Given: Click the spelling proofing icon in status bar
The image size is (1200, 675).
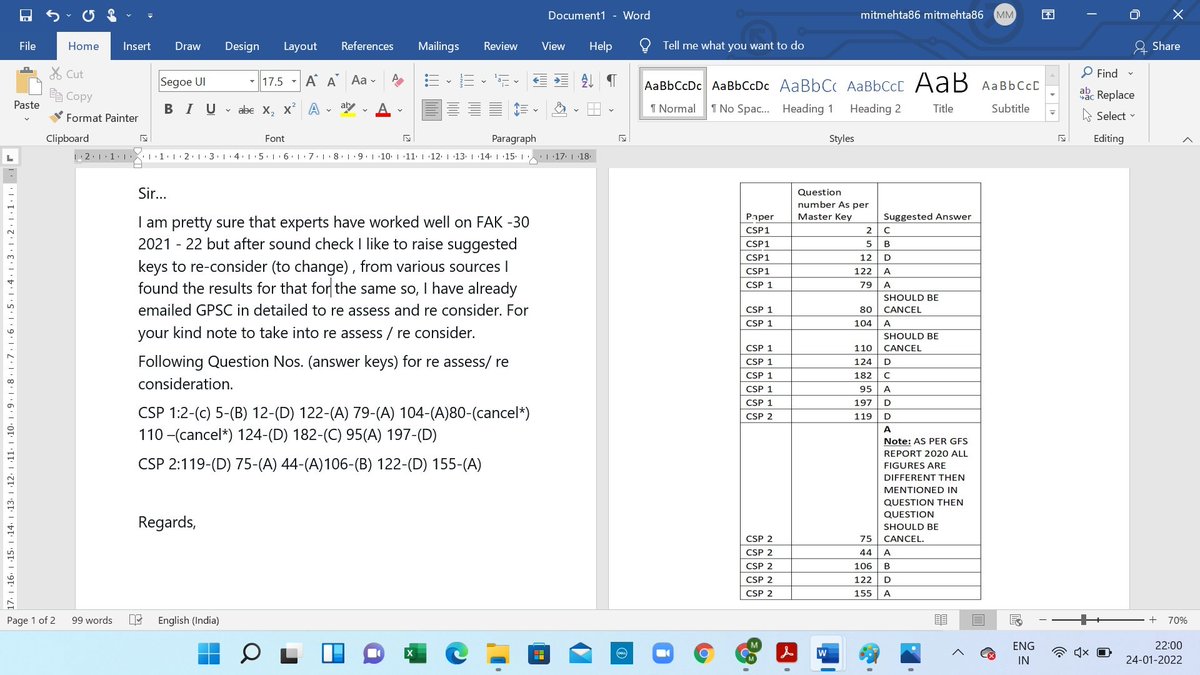Looking at the screenshot, I should (x=135, y=620).
